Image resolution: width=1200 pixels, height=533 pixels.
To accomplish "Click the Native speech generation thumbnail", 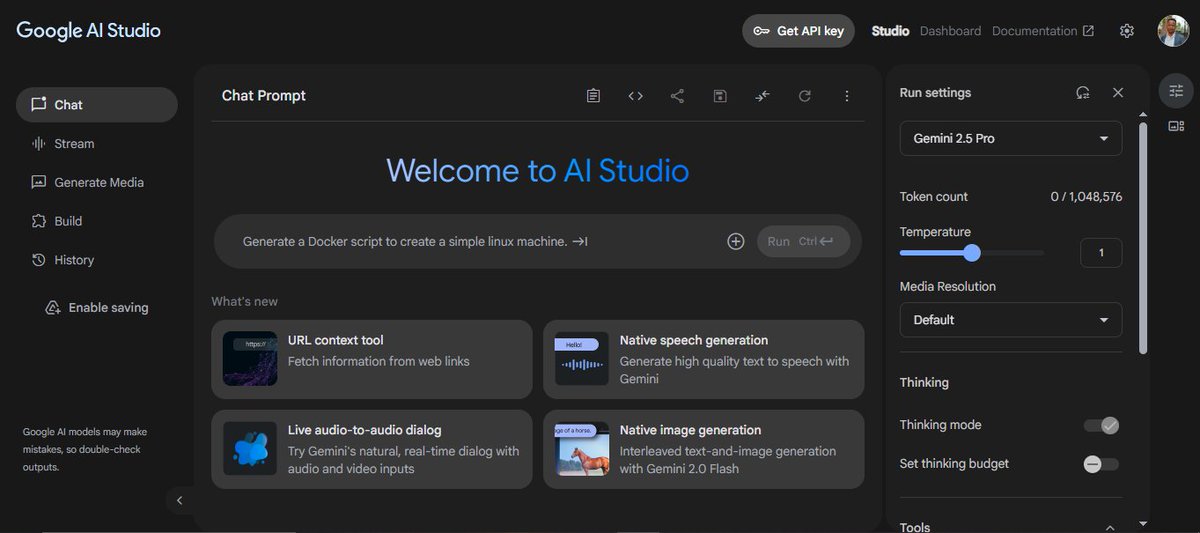I will click(x=582, y=359).
